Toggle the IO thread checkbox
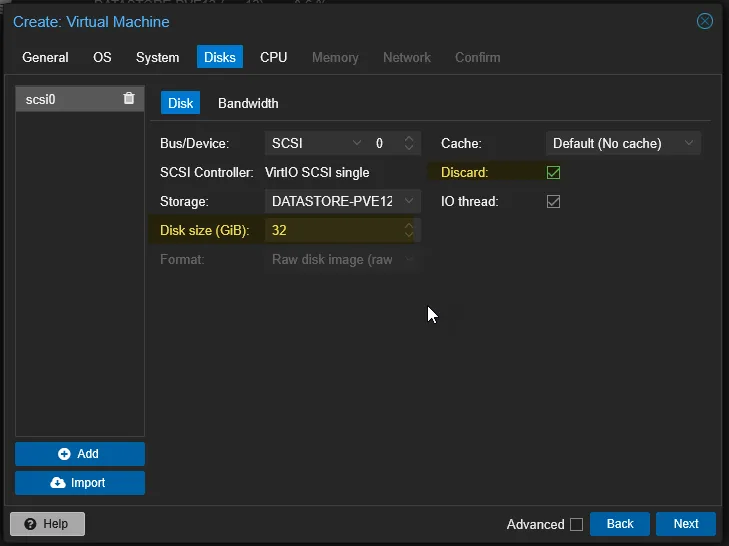The image size is (729, 546). (553, 202)
